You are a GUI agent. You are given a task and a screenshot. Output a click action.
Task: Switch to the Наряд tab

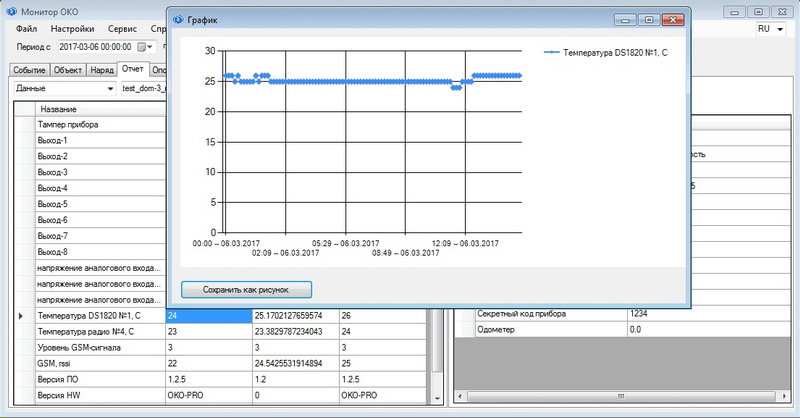pyautogui.click(x=102, y=70)
